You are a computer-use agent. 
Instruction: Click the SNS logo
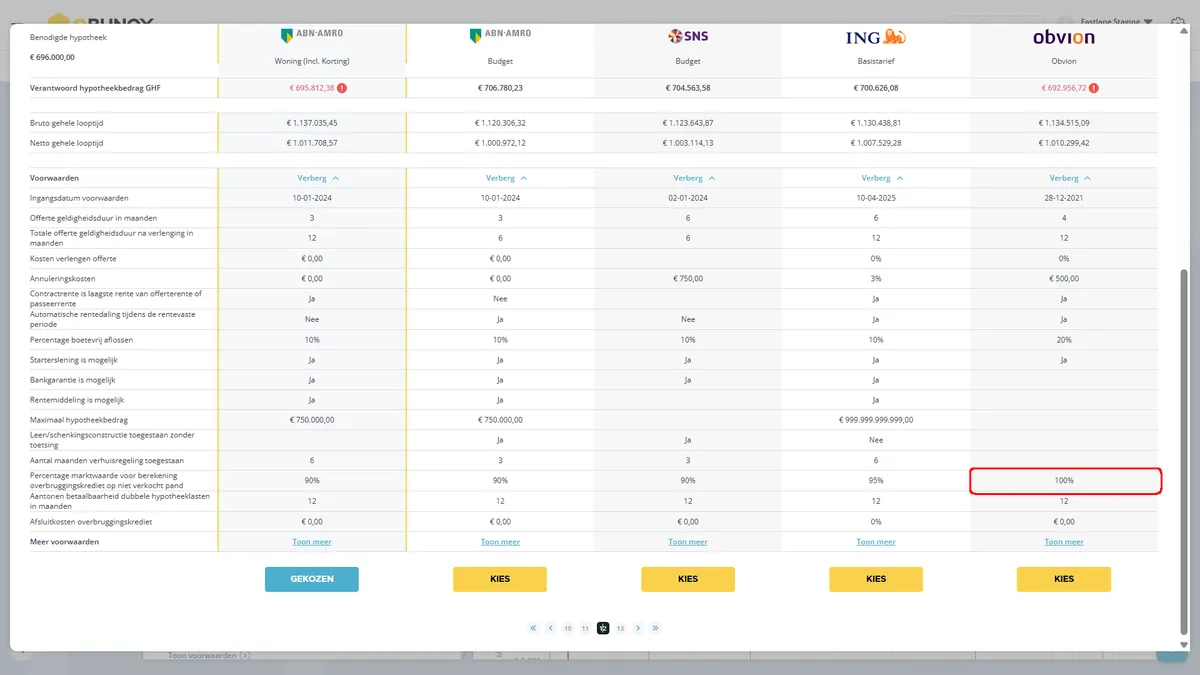[688, 37]
